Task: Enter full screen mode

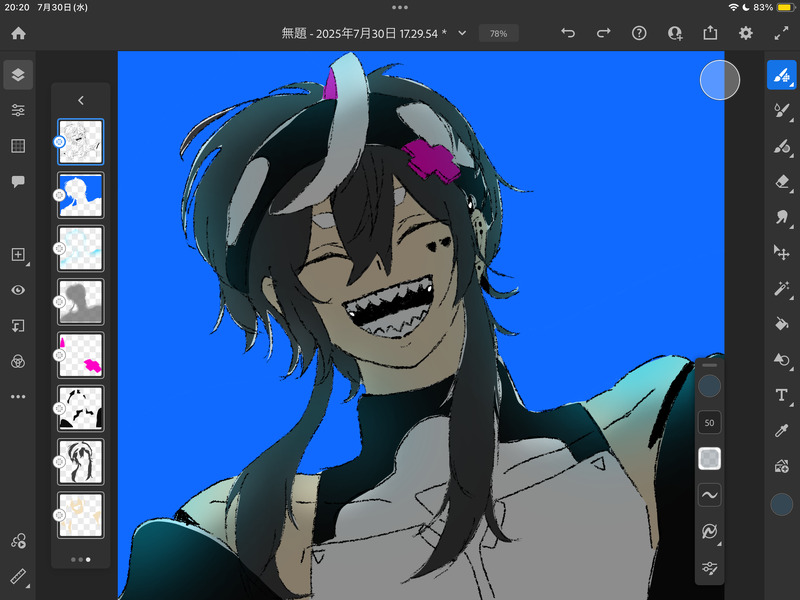Action: [781, 33]
